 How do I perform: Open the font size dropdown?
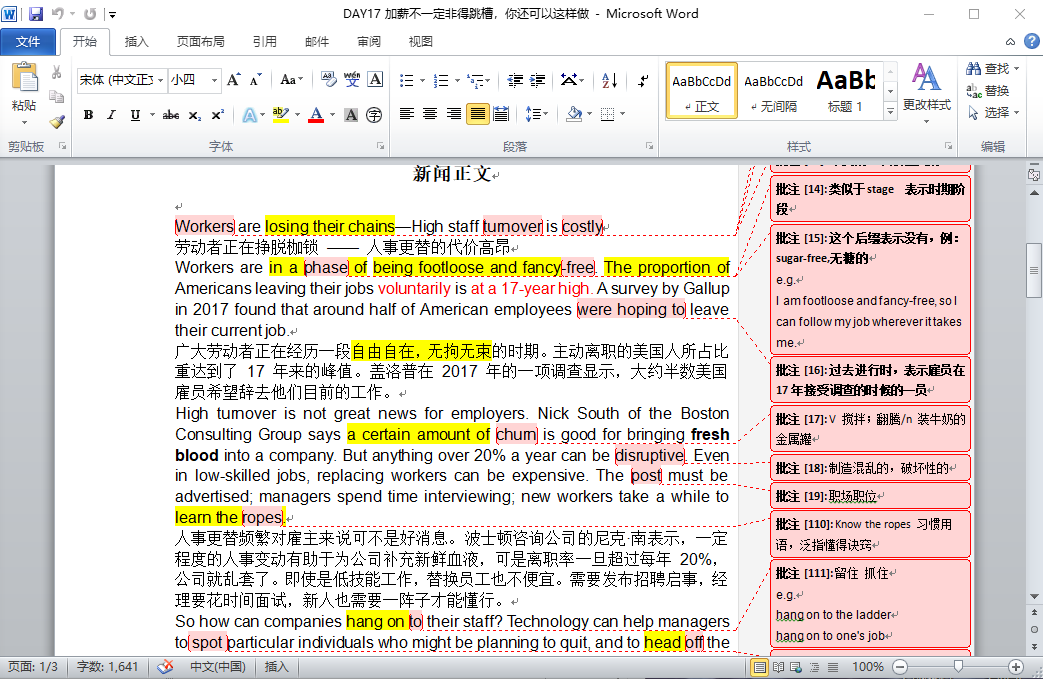[x=214, y=80]
